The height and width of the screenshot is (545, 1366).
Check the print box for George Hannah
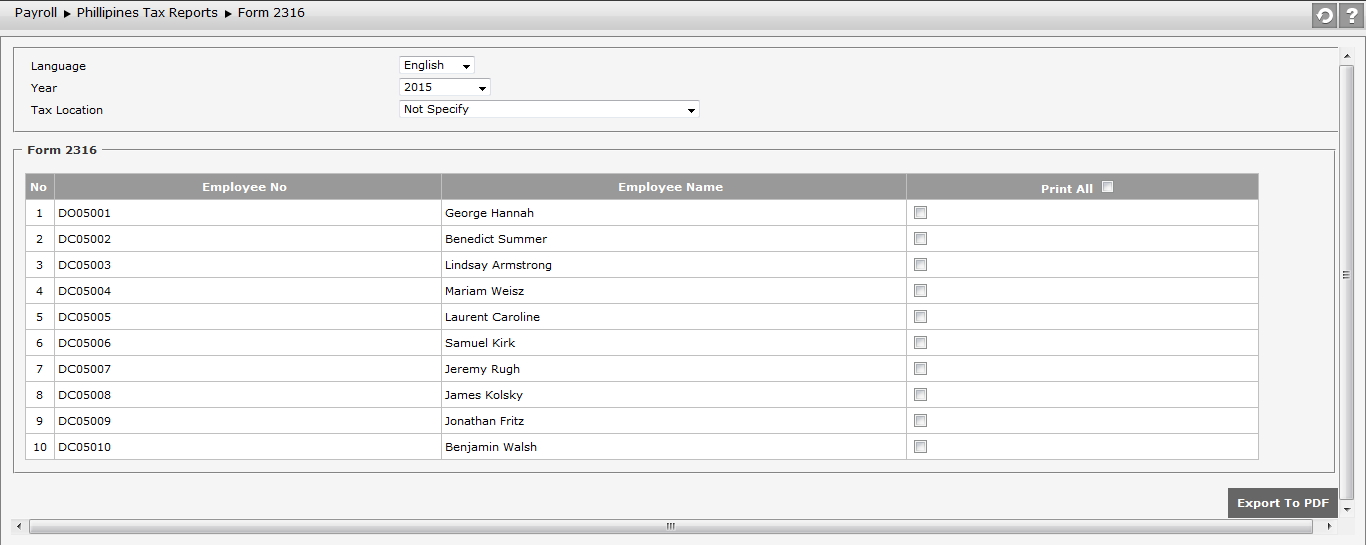920,213
